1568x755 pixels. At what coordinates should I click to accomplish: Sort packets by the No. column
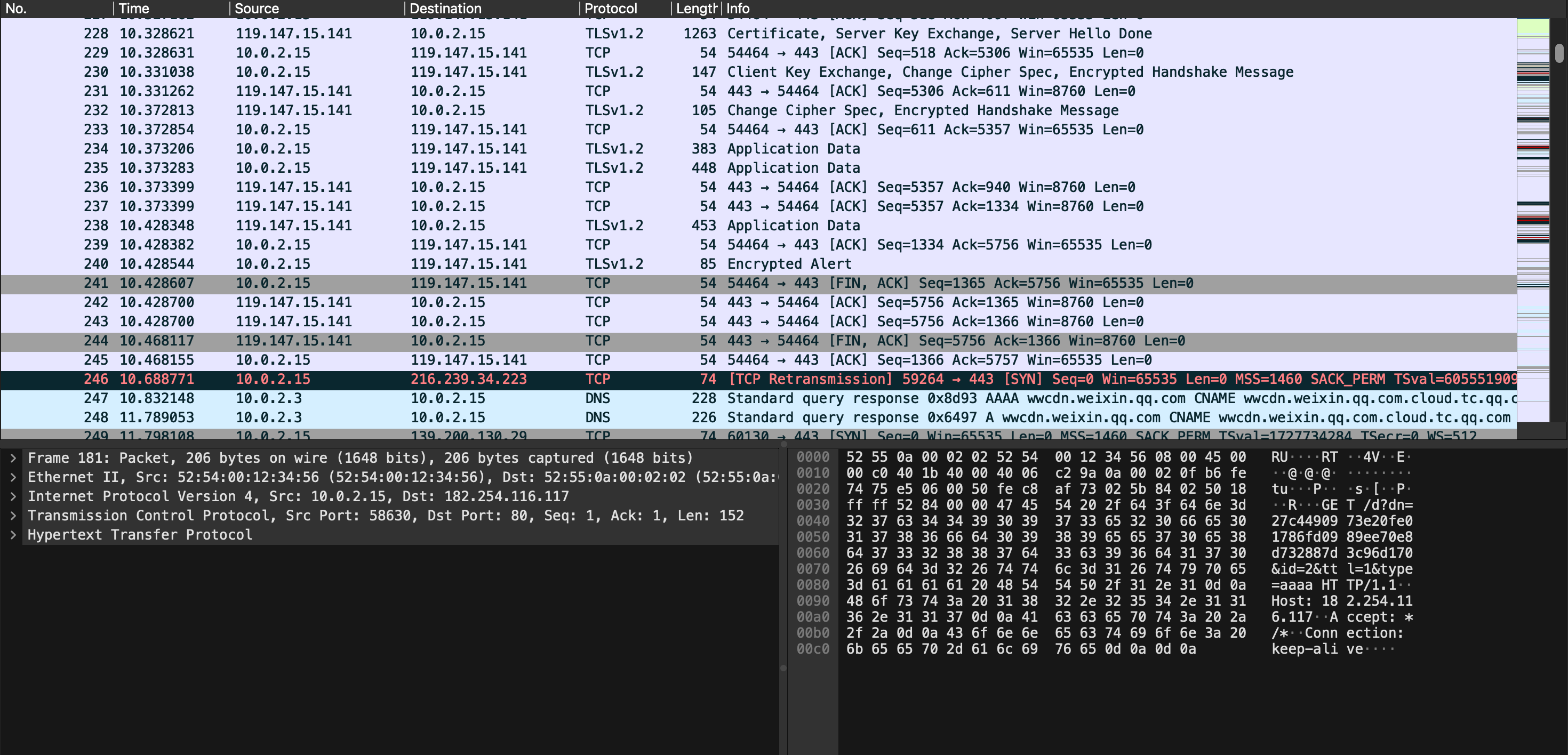coord(57,9)
